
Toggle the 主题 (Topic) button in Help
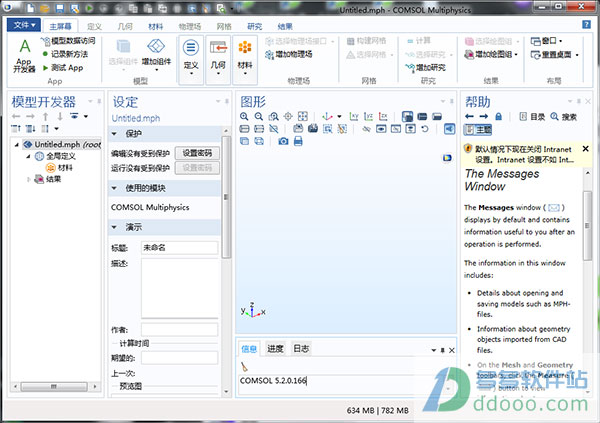coord(478,130)
